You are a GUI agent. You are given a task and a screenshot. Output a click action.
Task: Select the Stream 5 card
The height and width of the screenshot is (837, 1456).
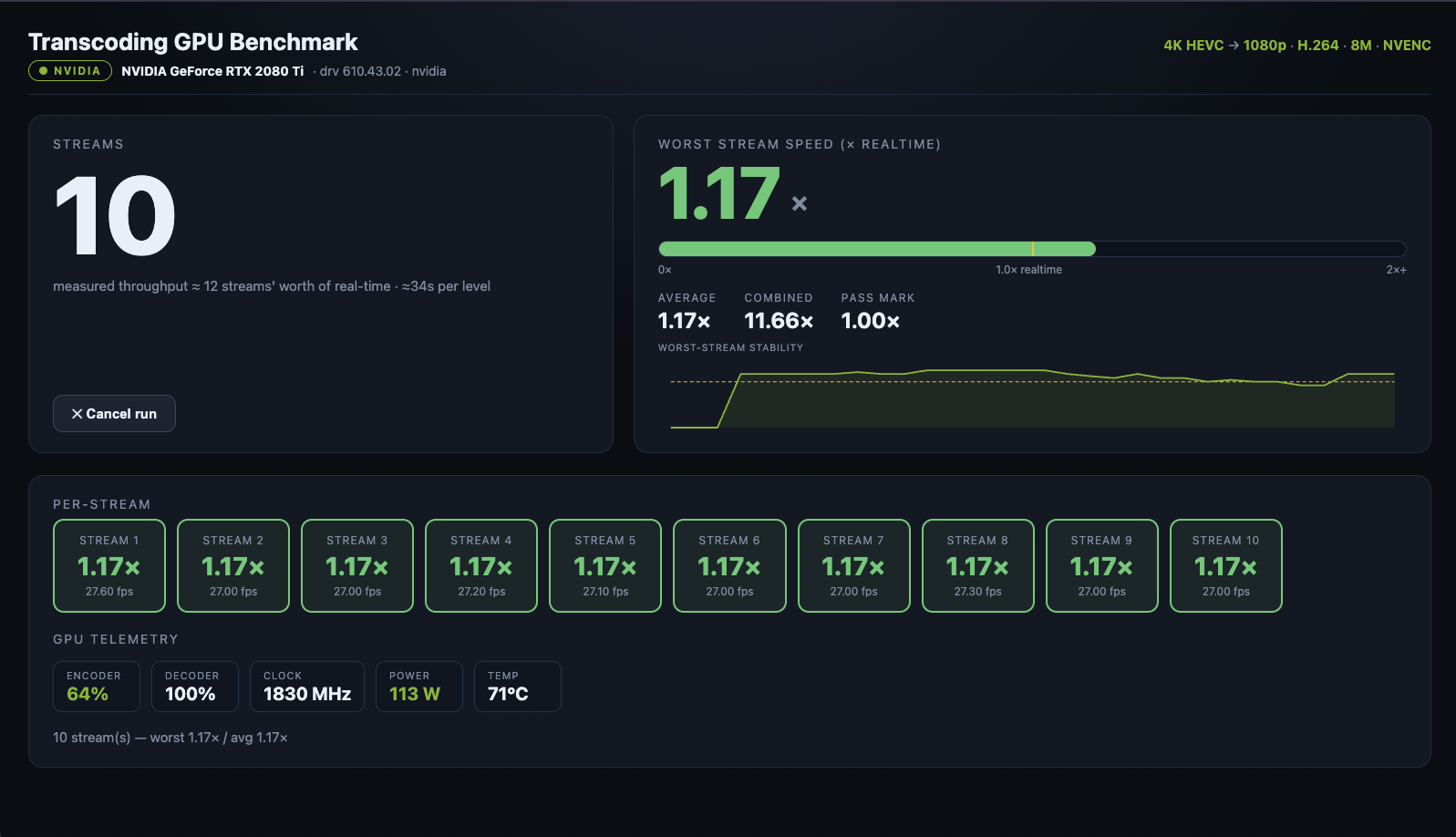605,565
